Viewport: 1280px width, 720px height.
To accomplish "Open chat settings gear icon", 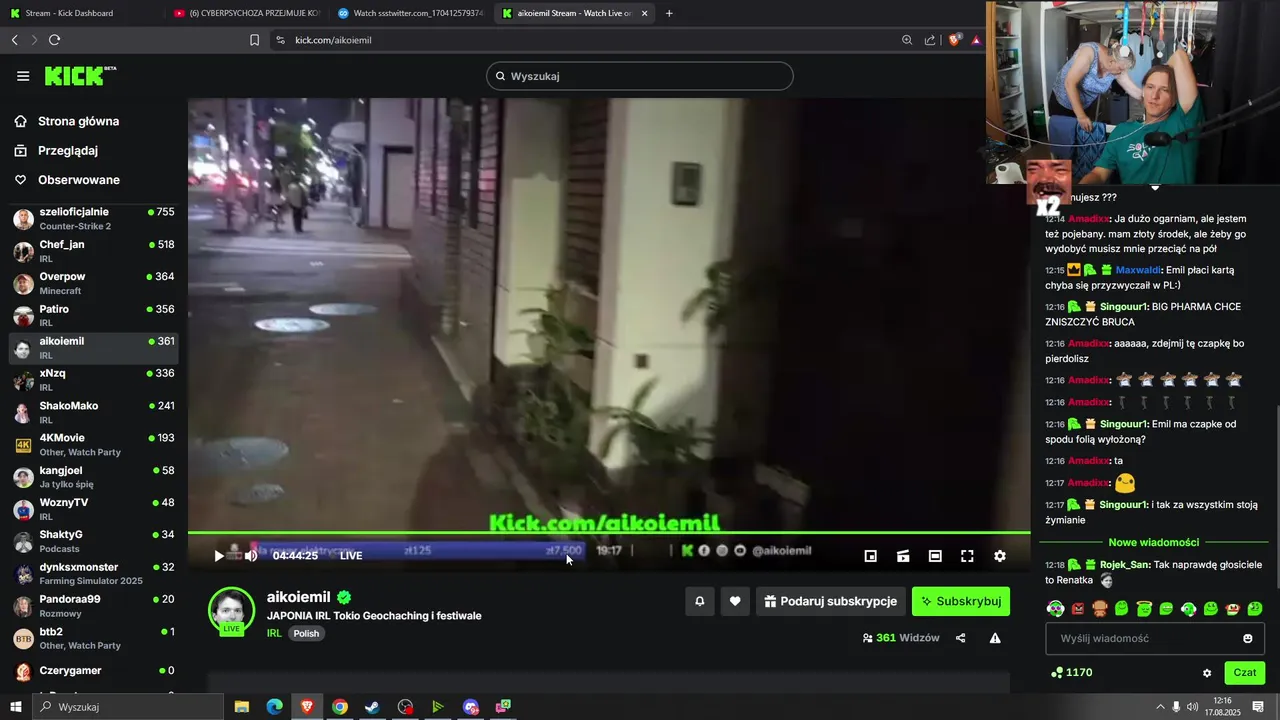I will (1207, 673).
